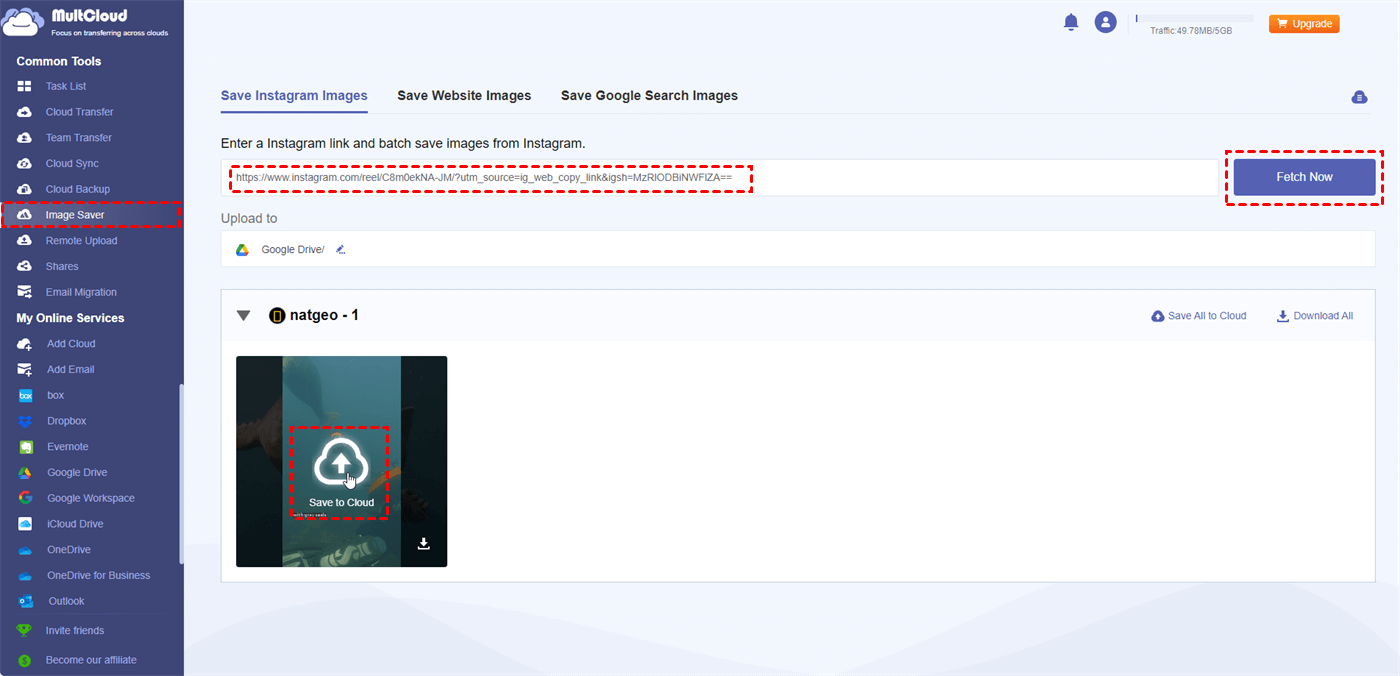Viewport: 1400px width, 676px height.
Task: Open Email Migration
Action: pos(81,292)
